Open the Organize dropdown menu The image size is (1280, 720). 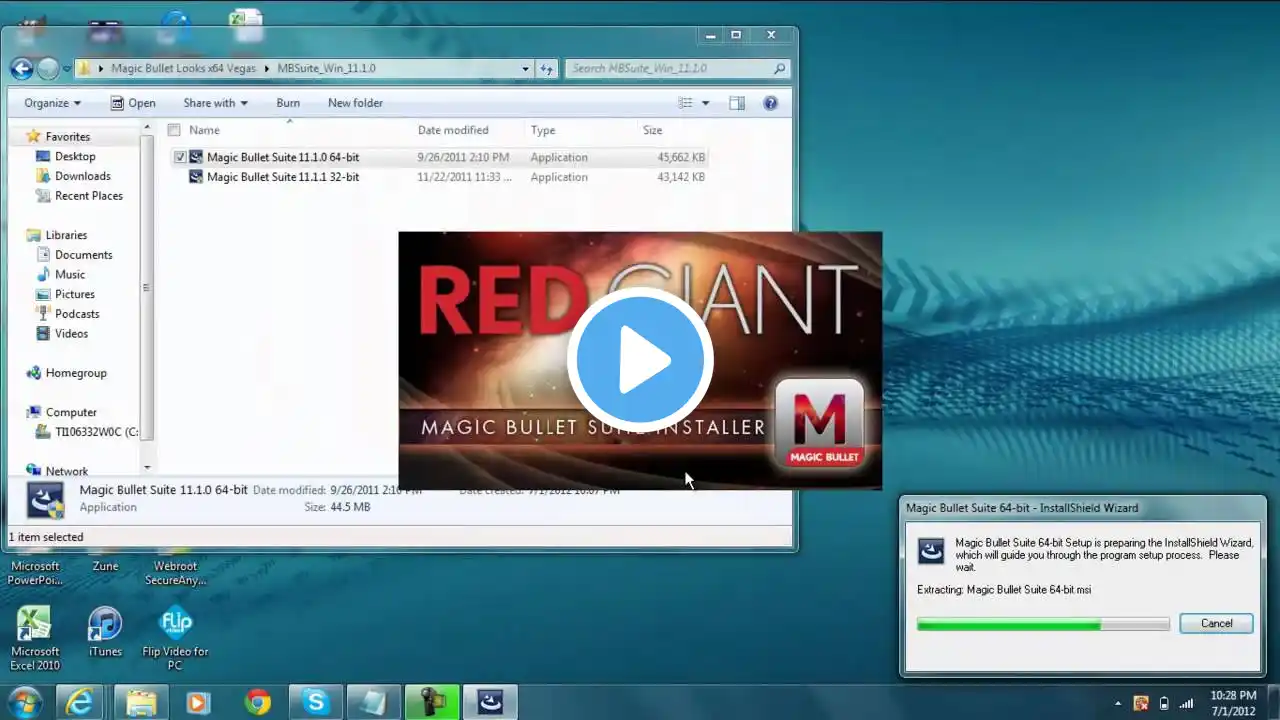pos(52,103)
